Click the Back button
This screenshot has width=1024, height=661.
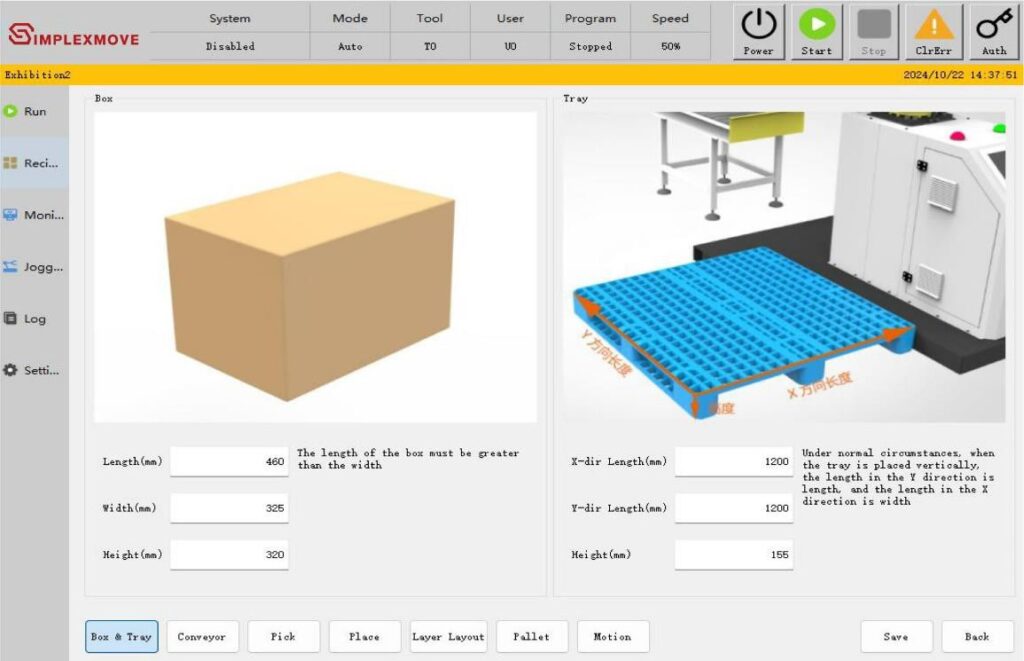pos(977,637)
